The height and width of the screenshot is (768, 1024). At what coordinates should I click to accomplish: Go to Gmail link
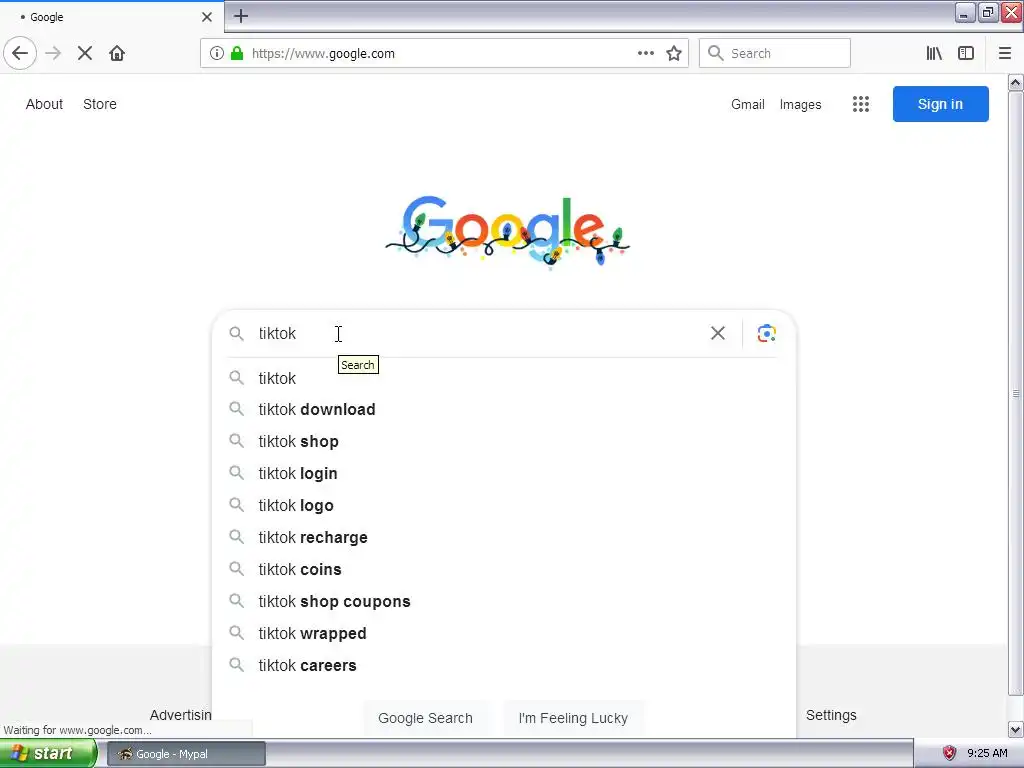point(748,104)
